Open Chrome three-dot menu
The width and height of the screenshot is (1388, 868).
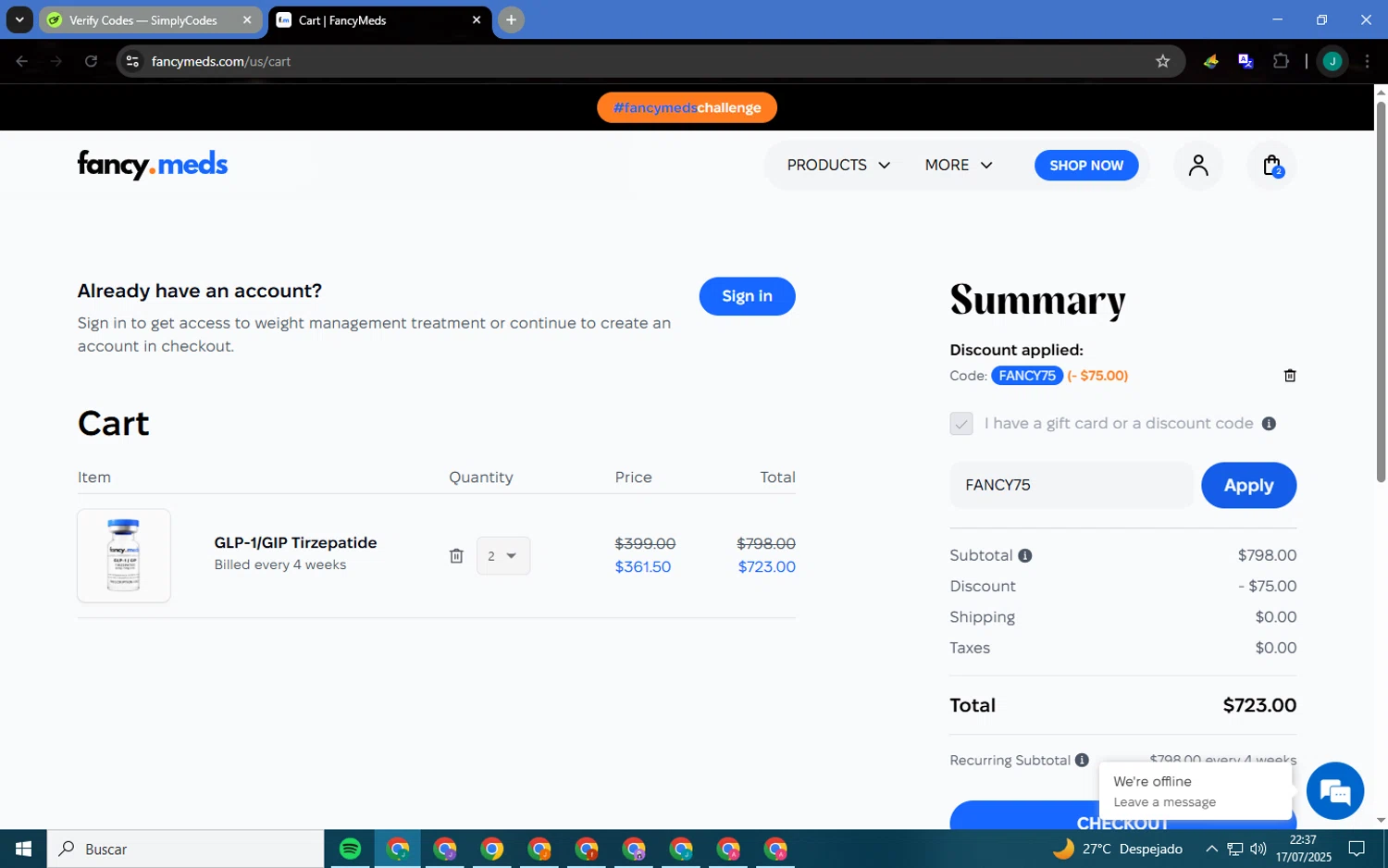[1368, 61]
